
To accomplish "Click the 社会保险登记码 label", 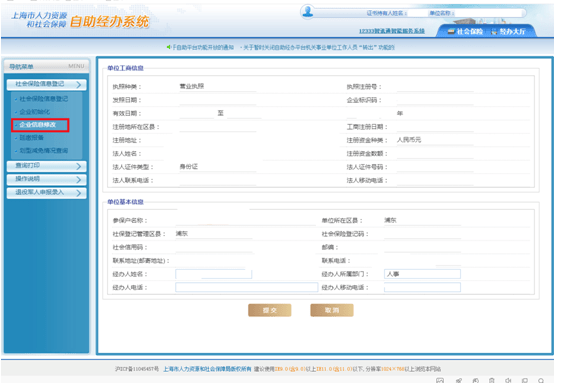I will (x=345, y=234).
